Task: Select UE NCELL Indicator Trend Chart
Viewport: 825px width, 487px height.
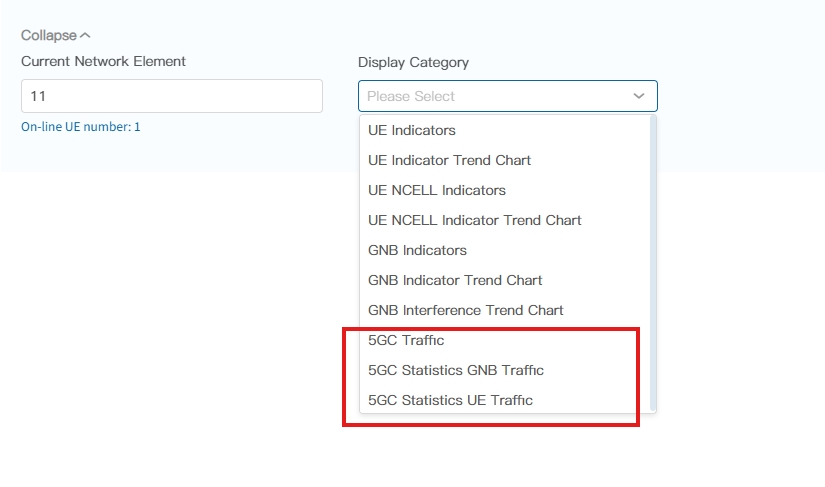Action: click(474, 220)
